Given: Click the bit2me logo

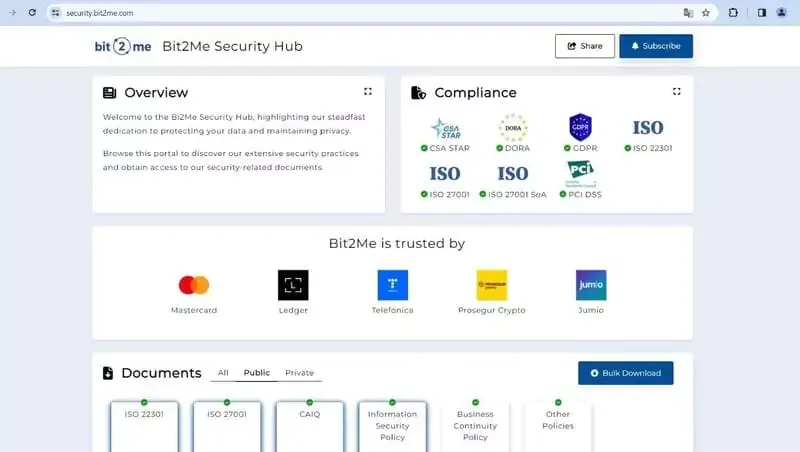Looking at the screenshot, I should click(123, 46).
